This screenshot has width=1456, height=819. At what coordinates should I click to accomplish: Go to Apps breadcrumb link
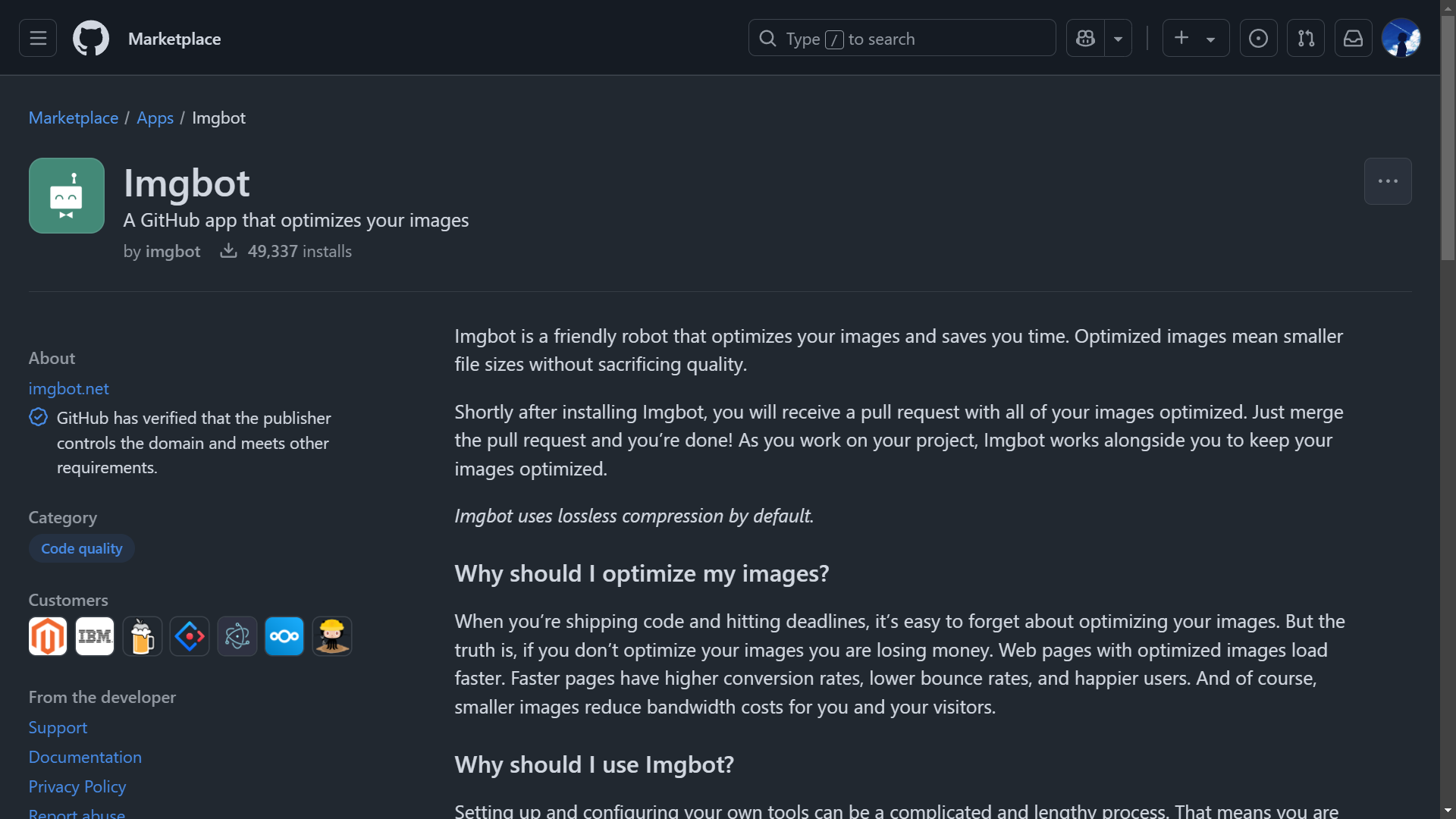[155, 118]
